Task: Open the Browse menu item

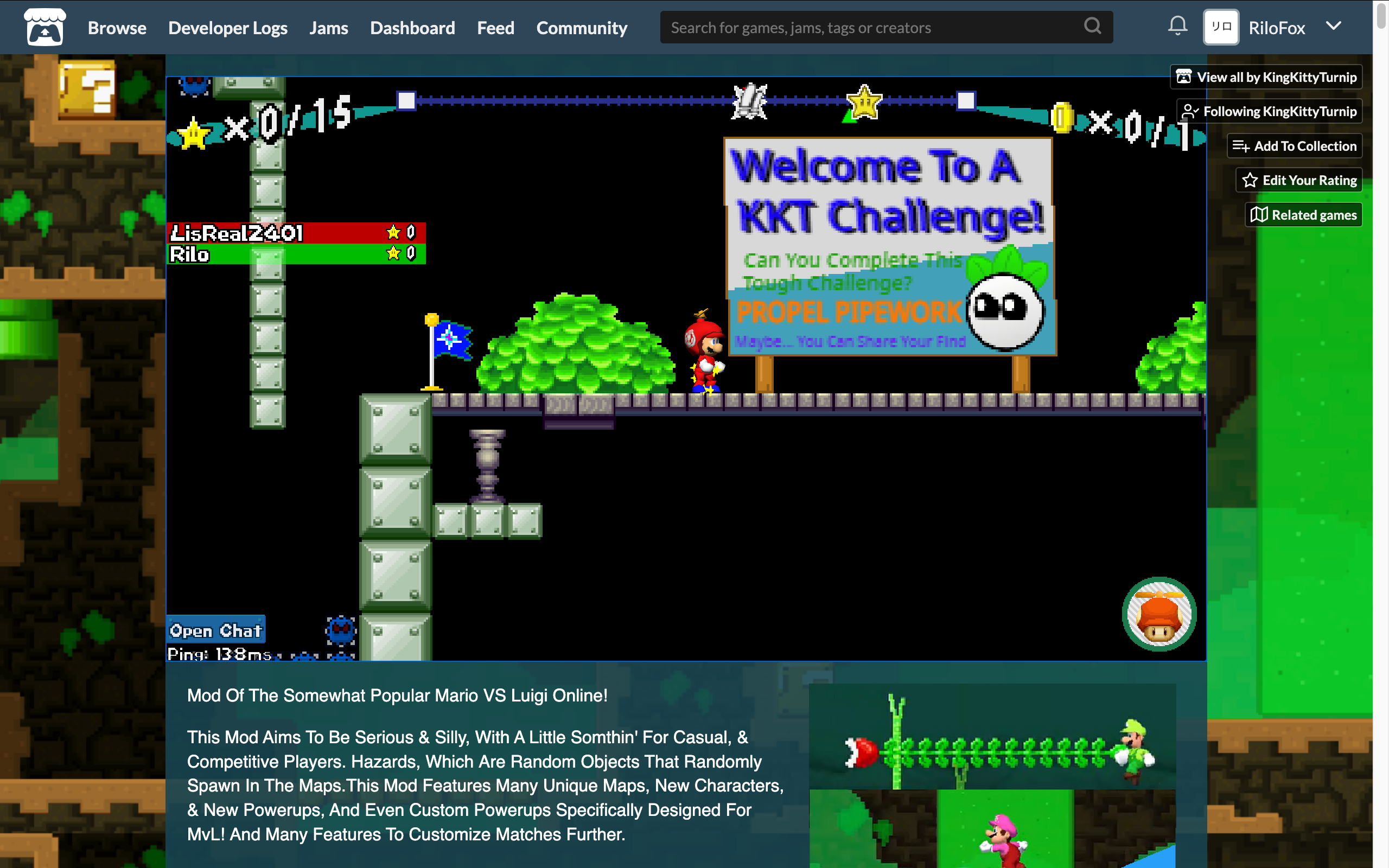Action: pos(117,28)
